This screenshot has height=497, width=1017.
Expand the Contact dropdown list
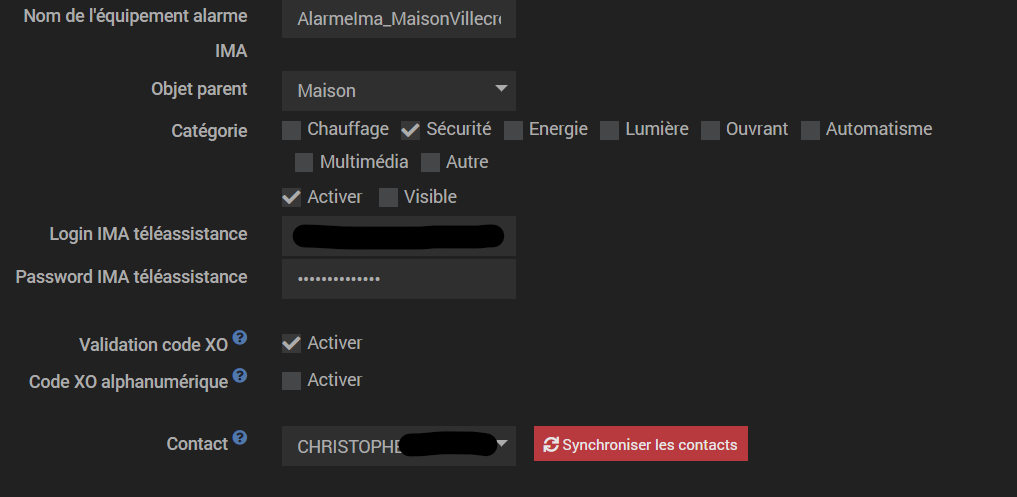(399, 446)
